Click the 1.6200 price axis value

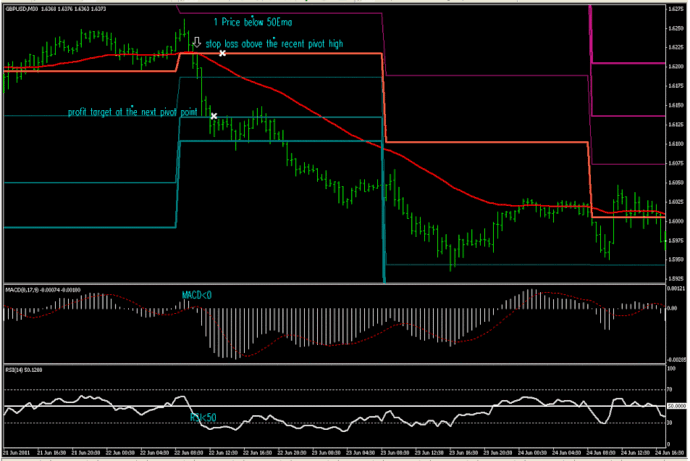click(x=675, y=66)
